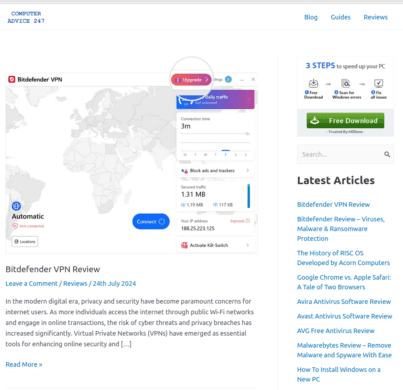Viewport: 403px width, 390px height.
Task: Open the Guides menu item
Action: tap(340, 17)
